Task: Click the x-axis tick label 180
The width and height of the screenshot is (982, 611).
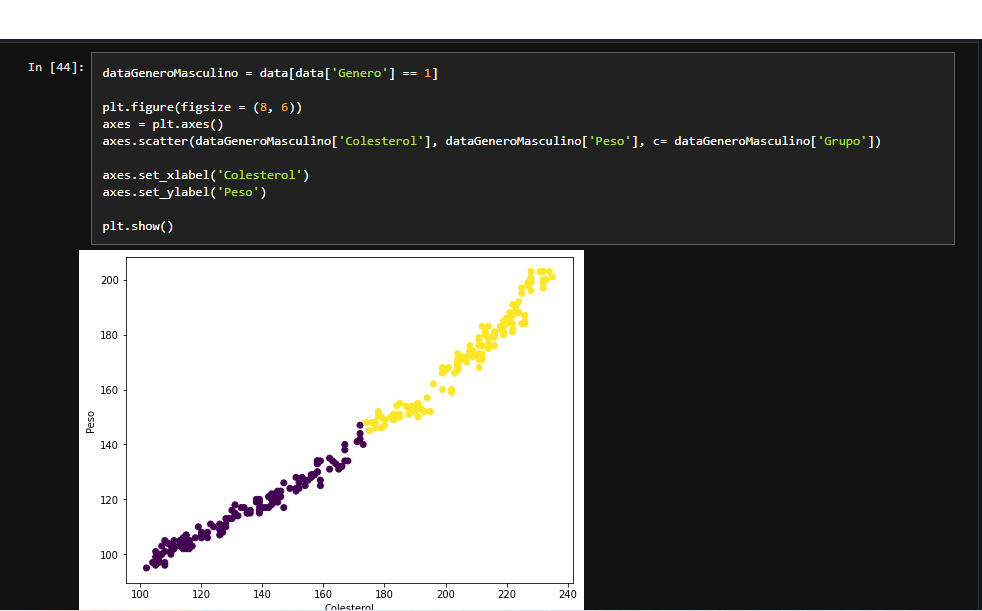Action: pyautogui.click(x=384, y=593)
